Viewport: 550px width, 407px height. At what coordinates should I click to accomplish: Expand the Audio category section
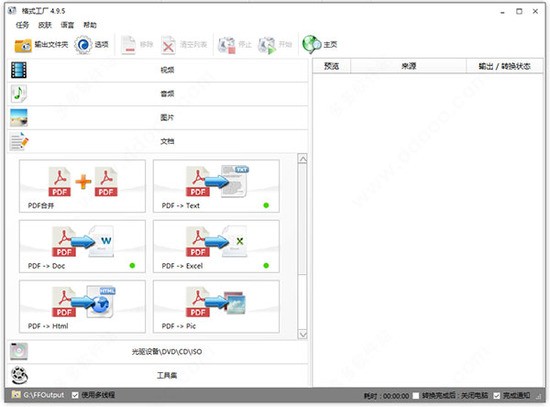click(x=158, y=94)
